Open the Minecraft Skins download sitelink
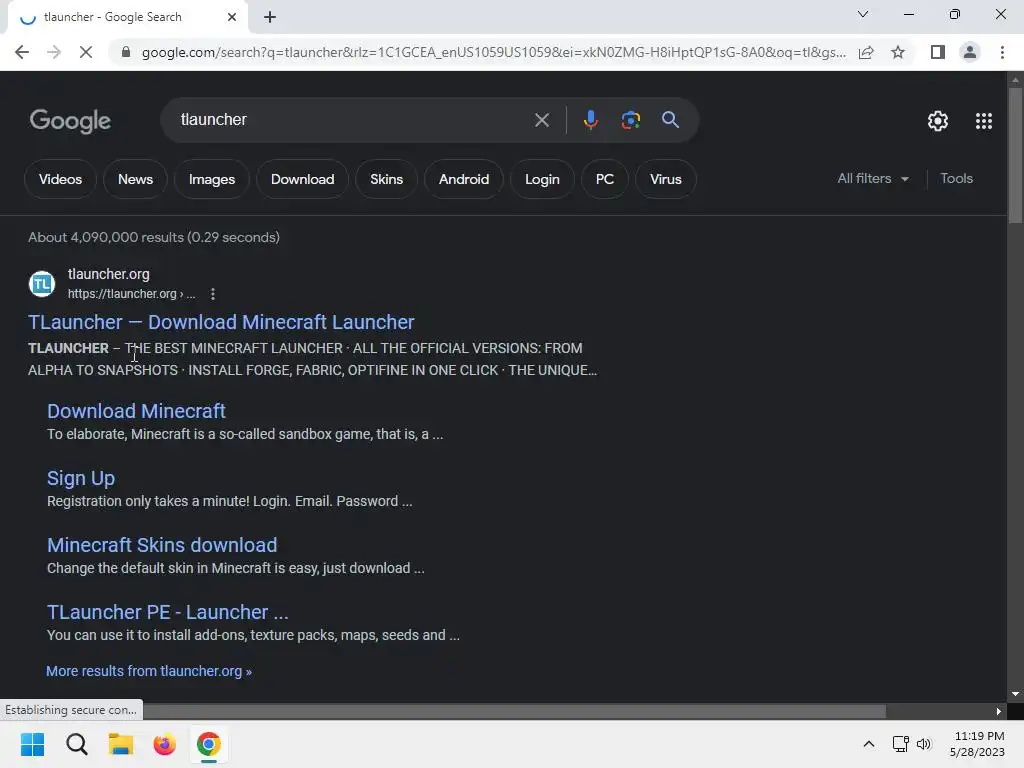 [162, 545]
